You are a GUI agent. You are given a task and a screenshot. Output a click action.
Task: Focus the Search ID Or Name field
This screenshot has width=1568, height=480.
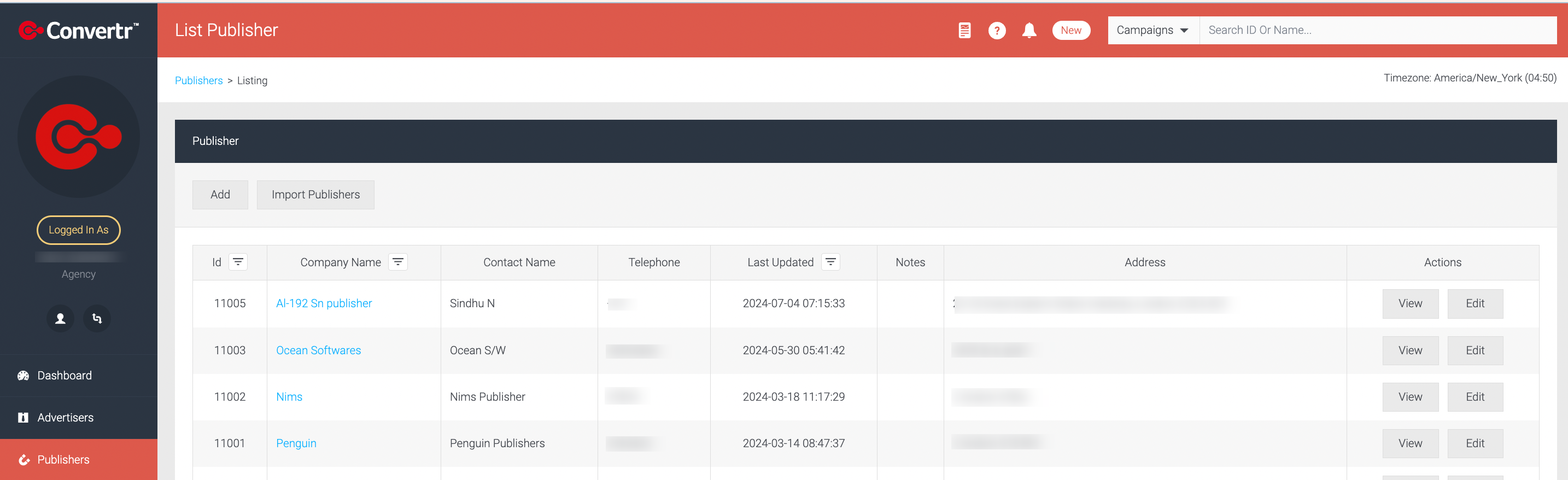1378,31
